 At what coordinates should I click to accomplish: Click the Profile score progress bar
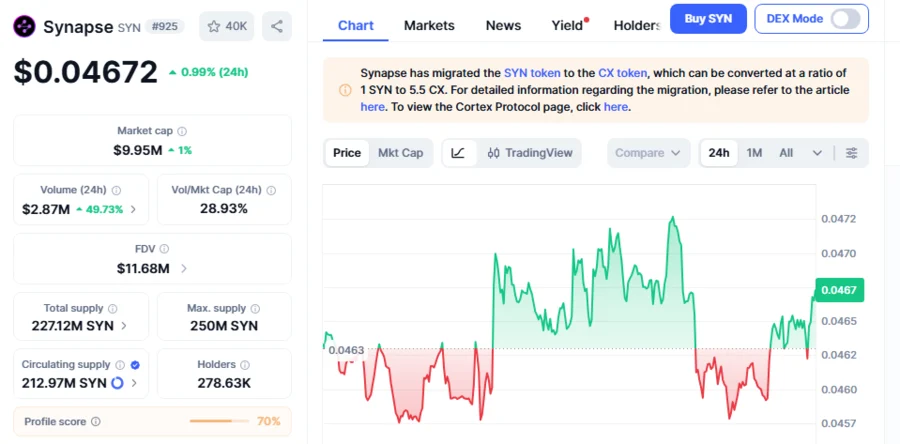click(x=220, y=421)
